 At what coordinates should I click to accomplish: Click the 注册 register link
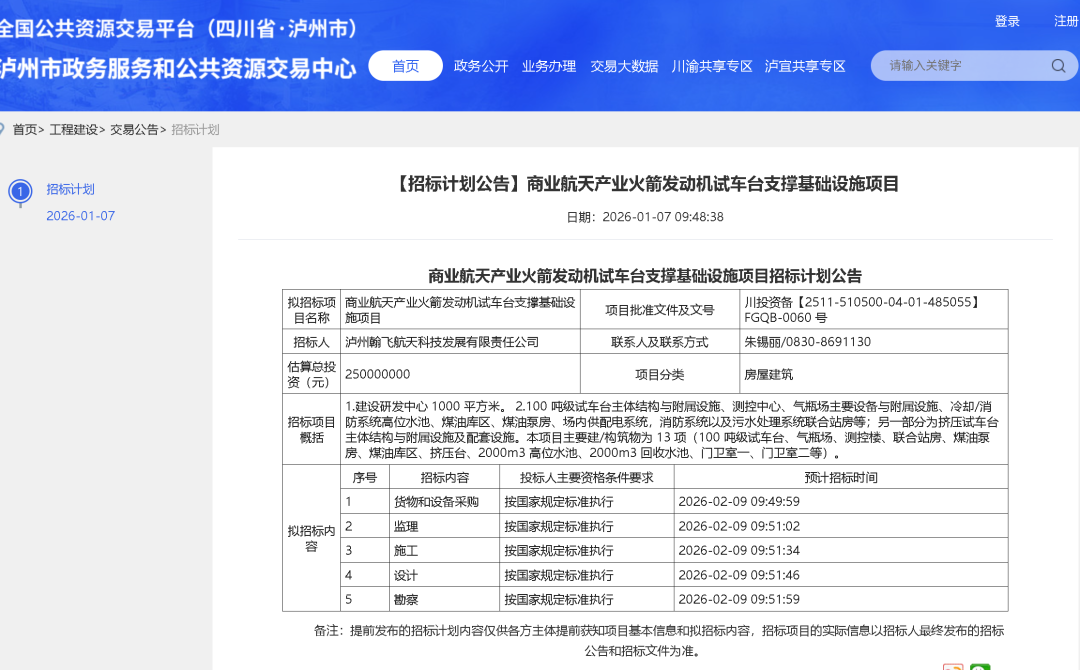1066,21
